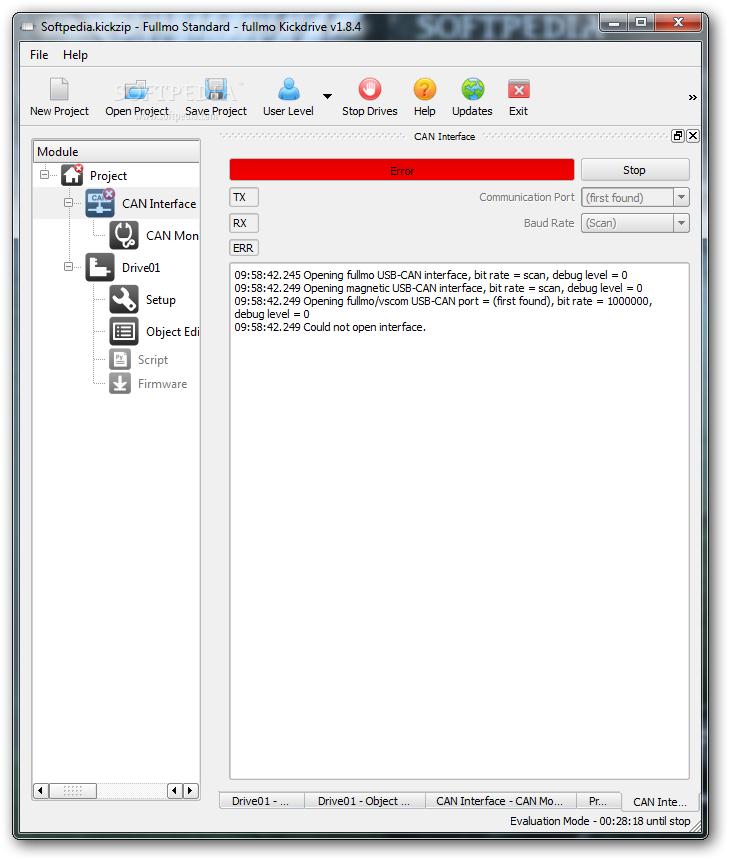Maximize the Kickdrive window
729x860 pixels.
coord(641,23)
